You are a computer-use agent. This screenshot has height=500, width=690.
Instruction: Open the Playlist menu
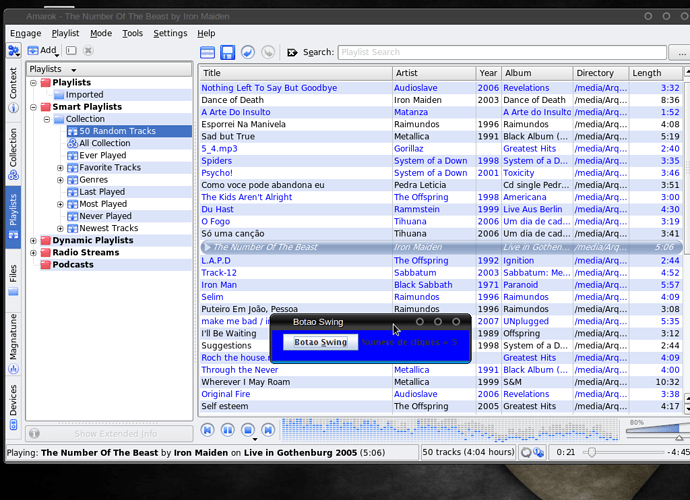(65, 33)
